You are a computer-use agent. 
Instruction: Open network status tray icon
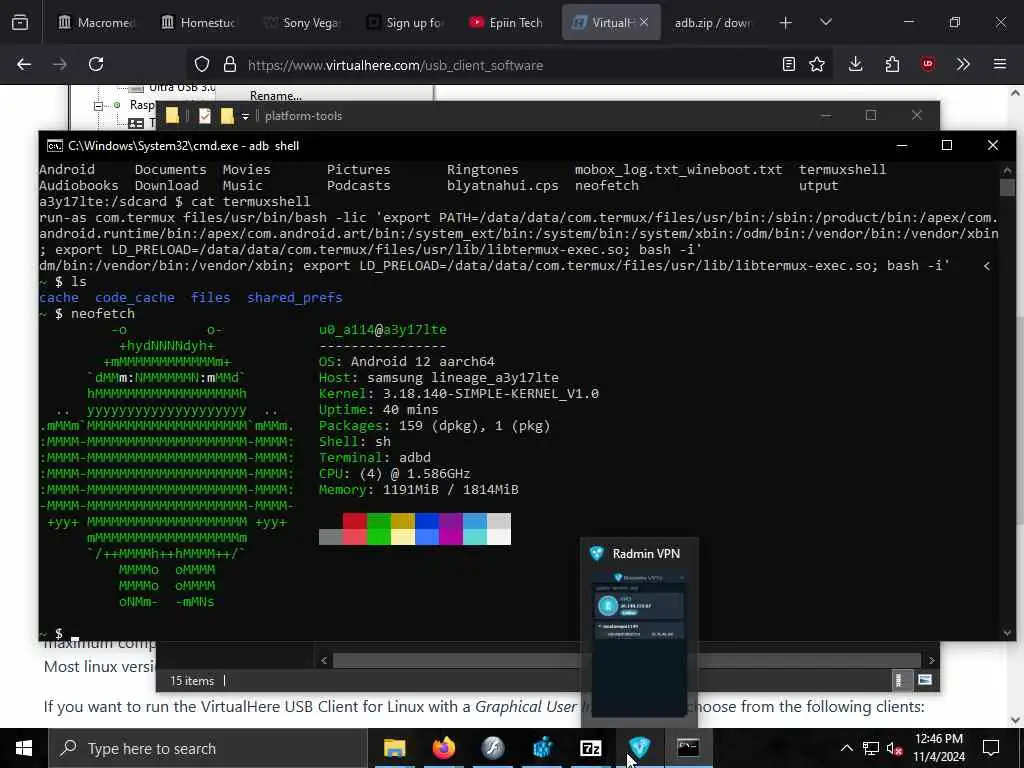click(871, 748)
